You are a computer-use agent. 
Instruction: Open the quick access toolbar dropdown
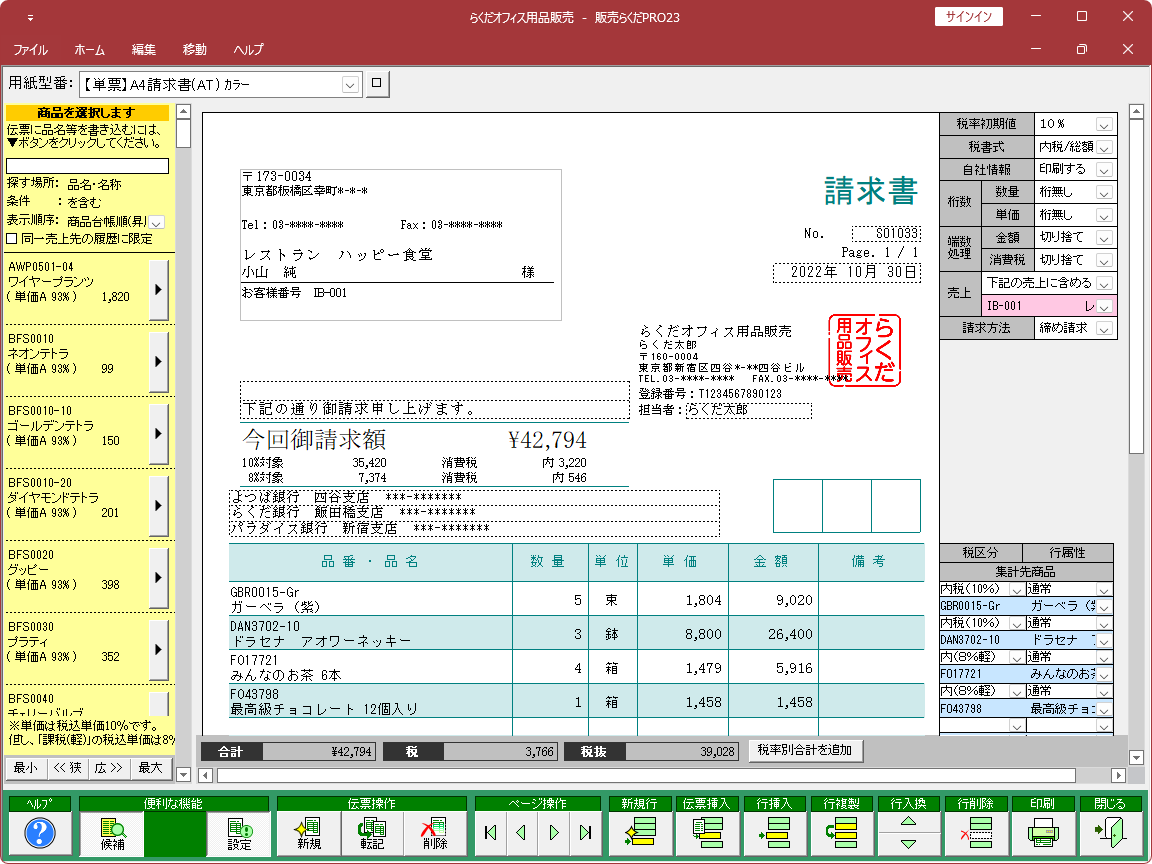pos(30,18)
